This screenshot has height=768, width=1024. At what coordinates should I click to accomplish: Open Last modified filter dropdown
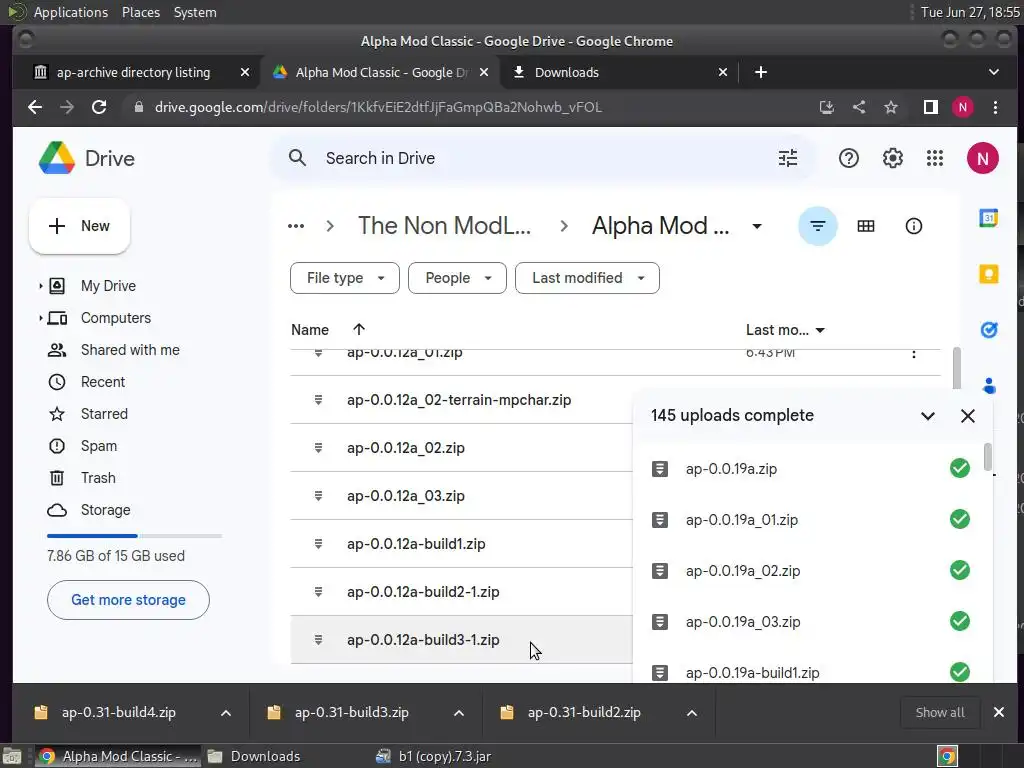click(587, 278)
